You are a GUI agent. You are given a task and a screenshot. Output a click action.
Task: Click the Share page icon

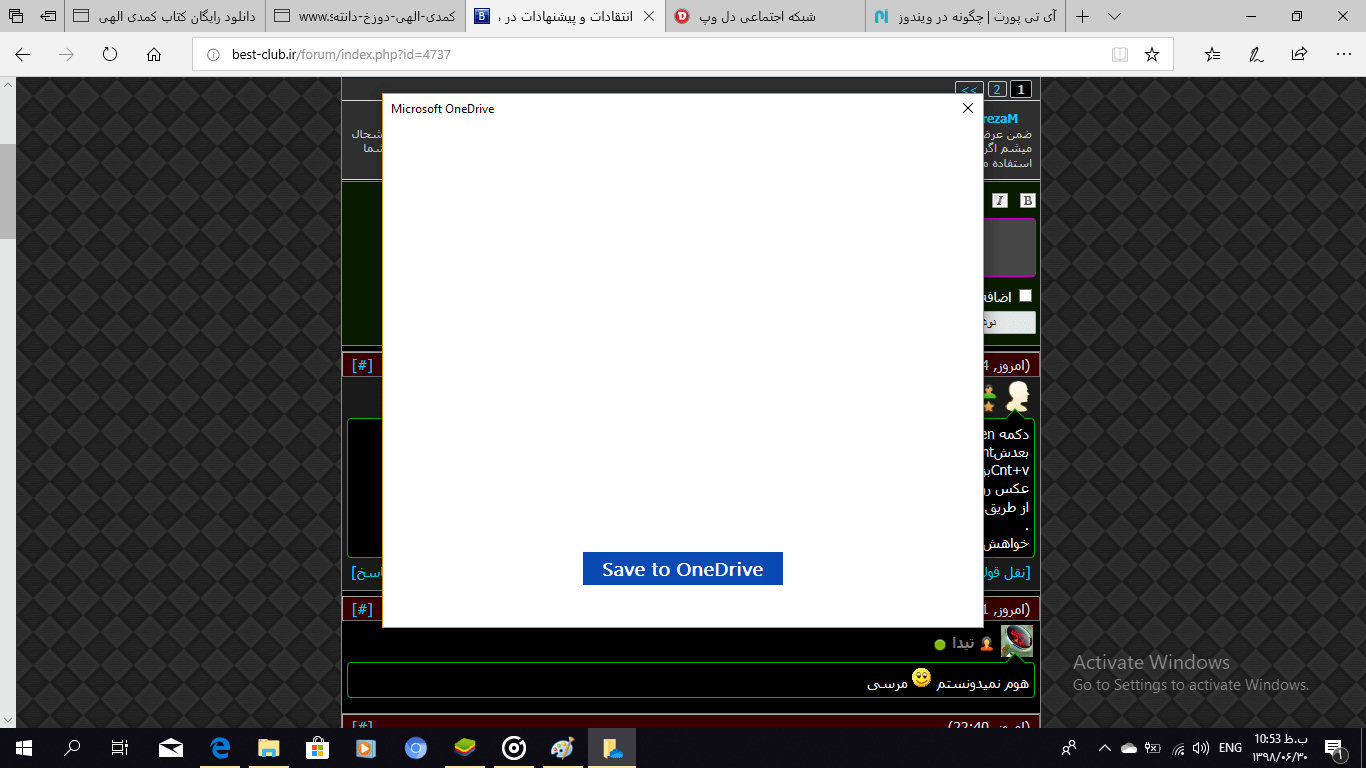point(1299,55)
